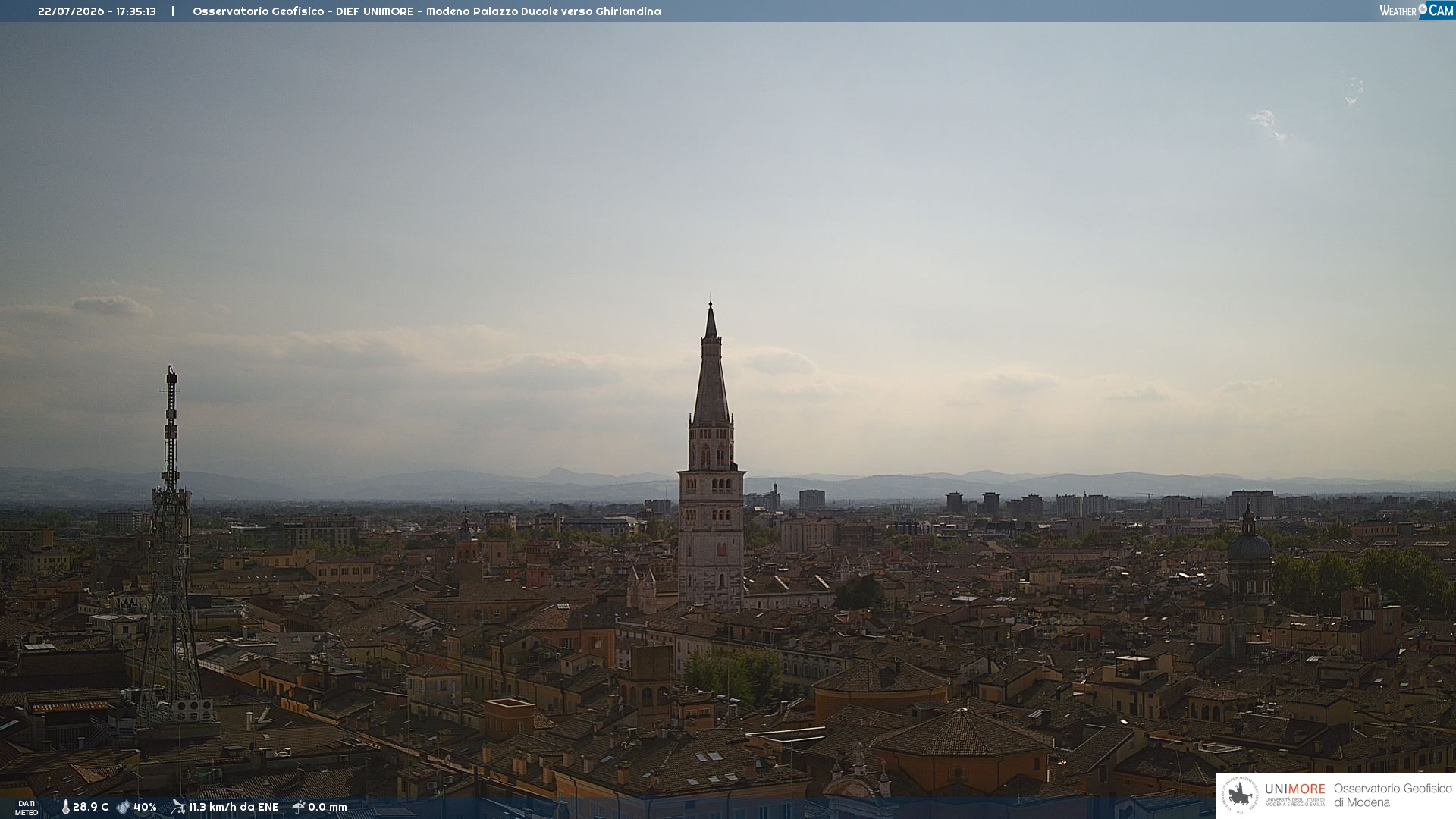The image size is (1456, 819).
Task: Click the Osservatorio Geofisico camera title text
Action: (427, 11)
